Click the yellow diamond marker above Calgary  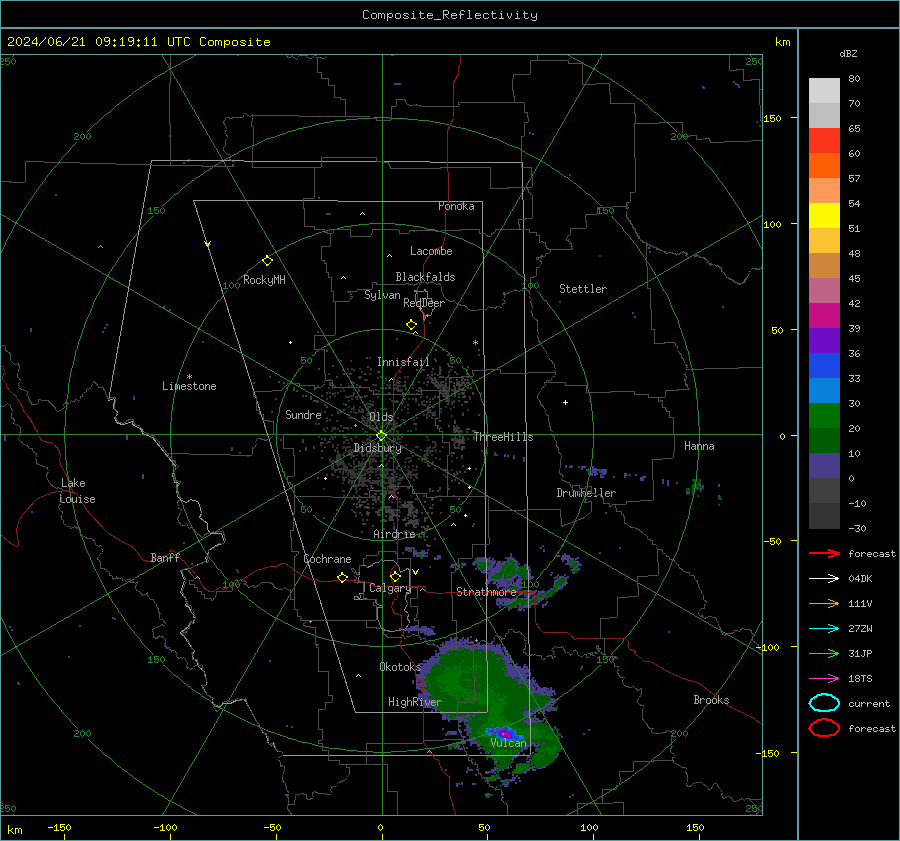[x=395, y=576]
